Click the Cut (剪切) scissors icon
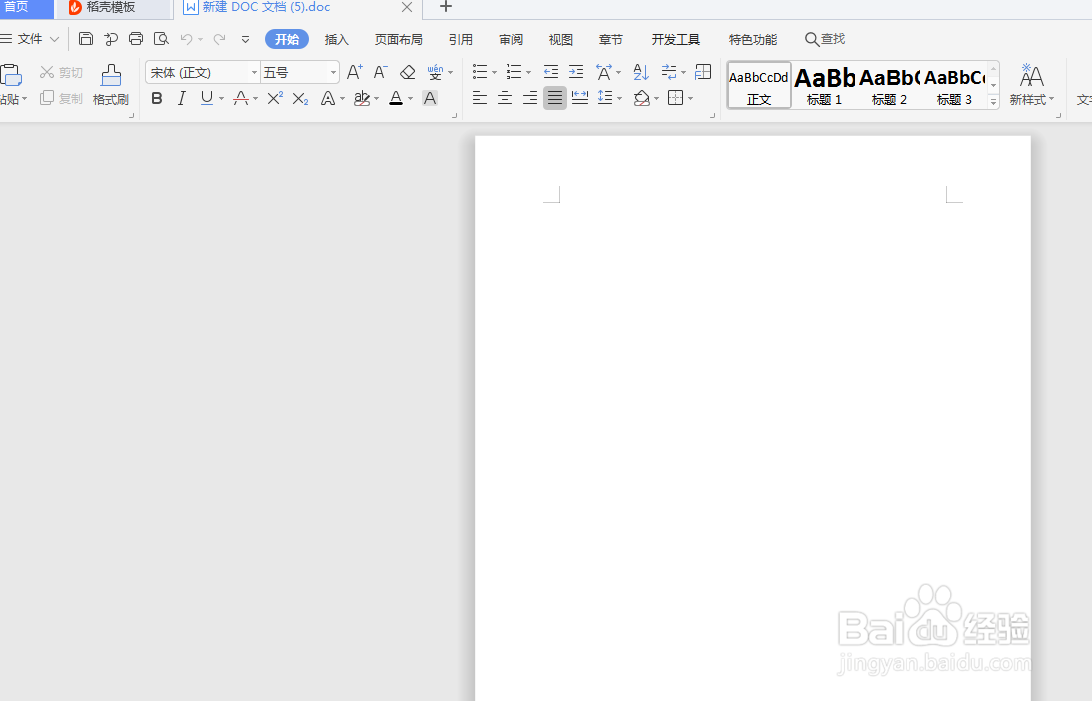 [47, 72]
